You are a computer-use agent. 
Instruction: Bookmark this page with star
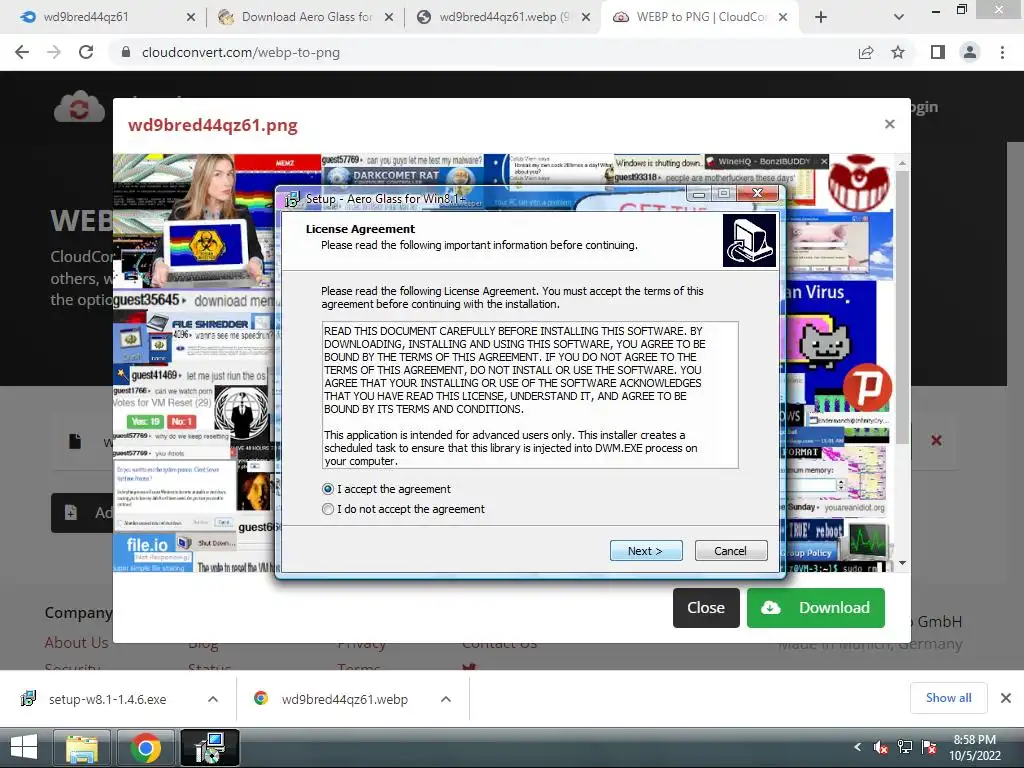[x=898, y=52]
